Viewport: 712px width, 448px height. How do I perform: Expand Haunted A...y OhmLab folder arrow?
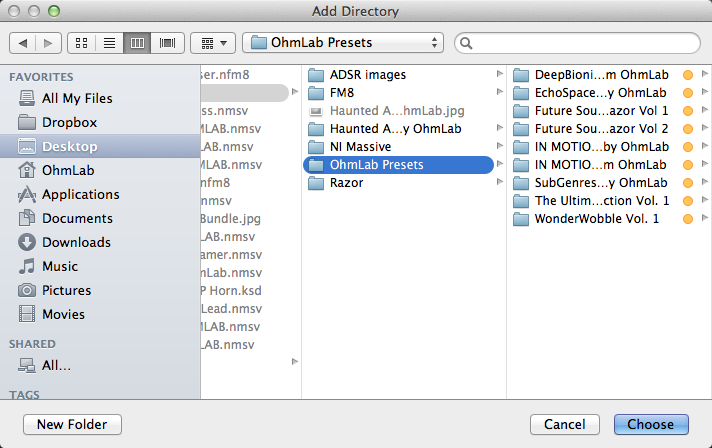[x=499, y=128]
